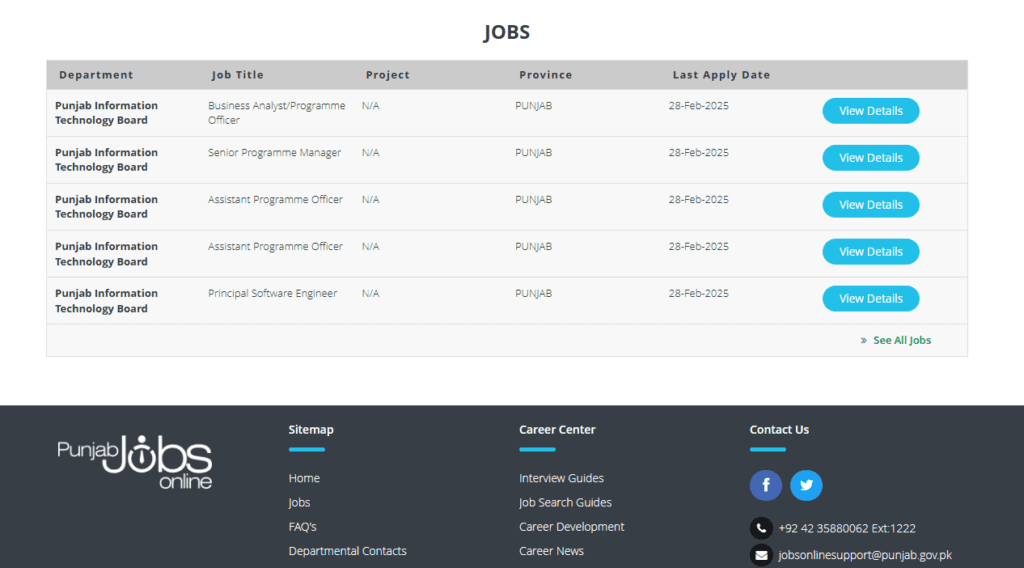
Task: Open the FAQ's link
Action: [x=302, y=527]
